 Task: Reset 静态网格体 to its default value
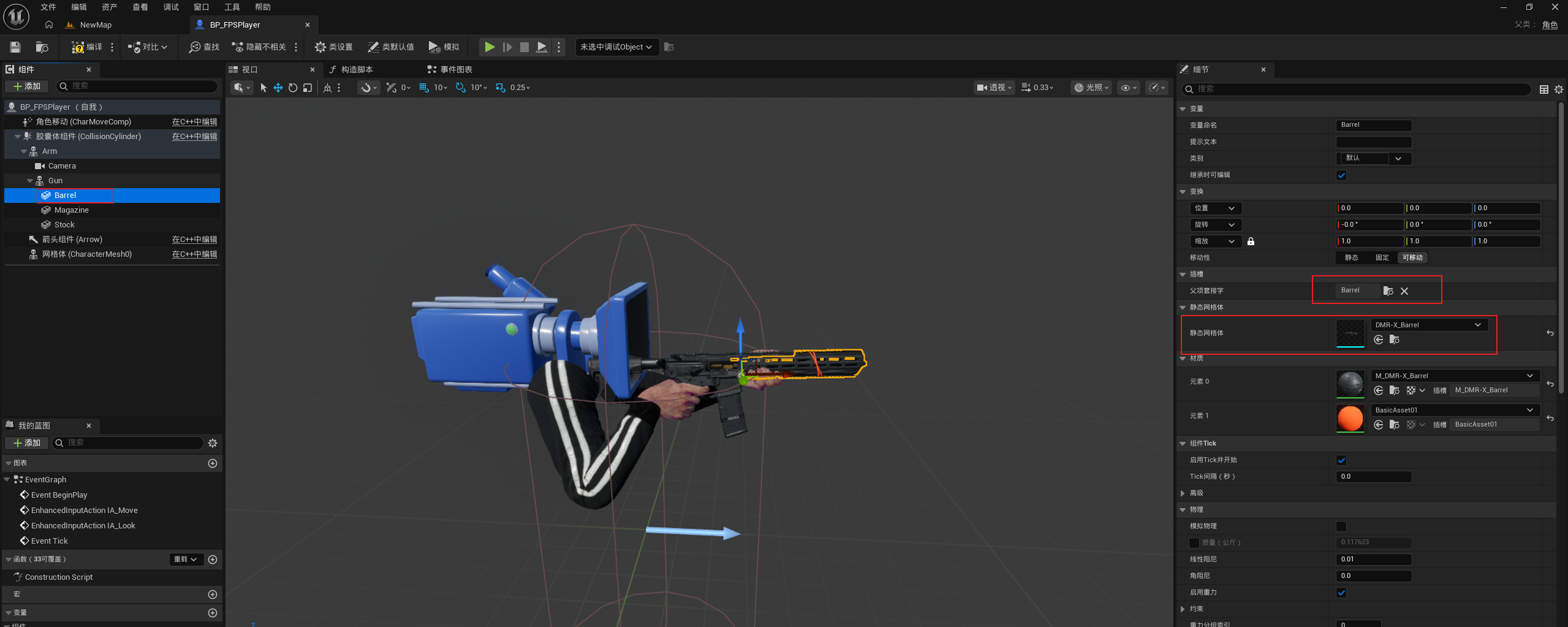coord(1550,333)
